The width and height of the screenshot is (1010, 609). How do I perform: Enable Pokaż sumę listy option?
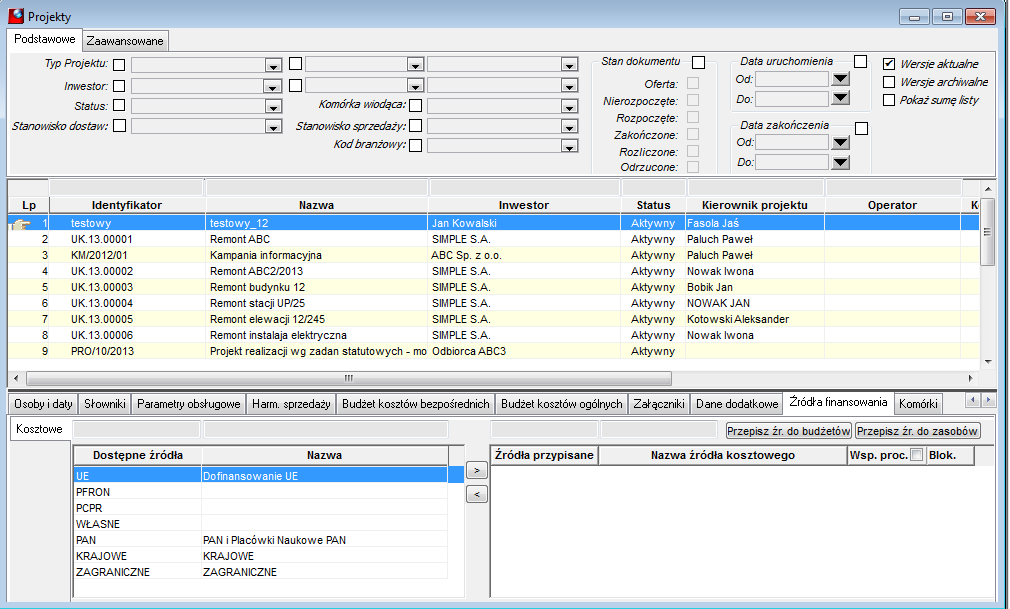coord(889,100)
